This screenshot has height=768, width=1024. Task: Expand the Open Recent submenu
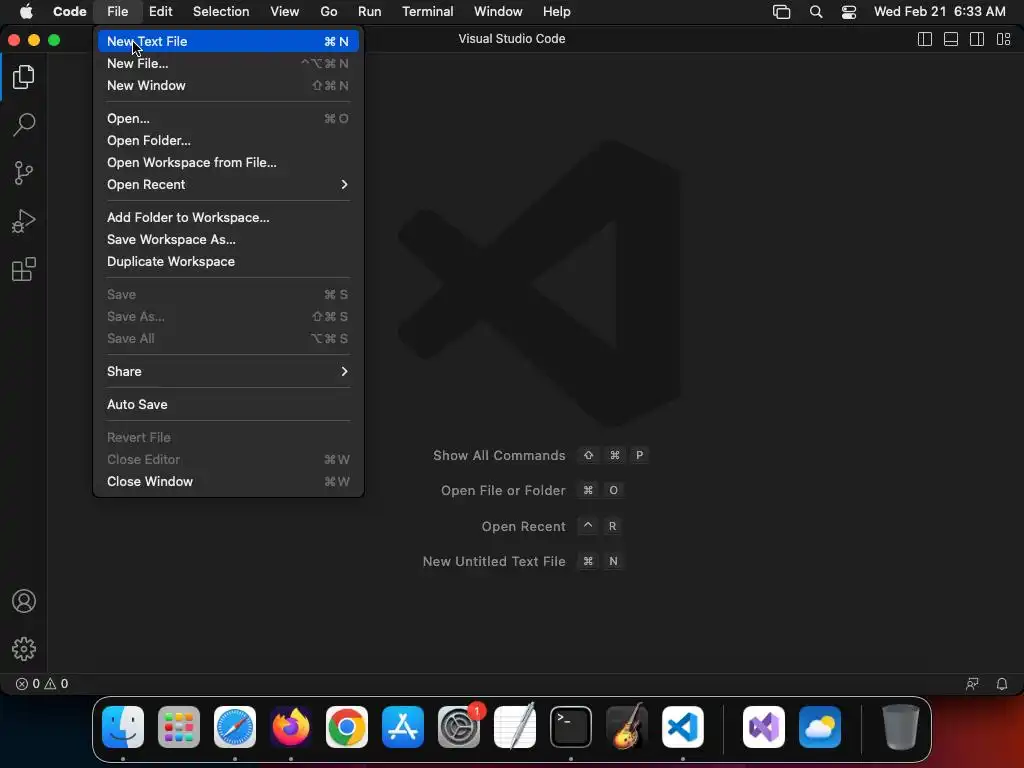click(x=228, y=185)
